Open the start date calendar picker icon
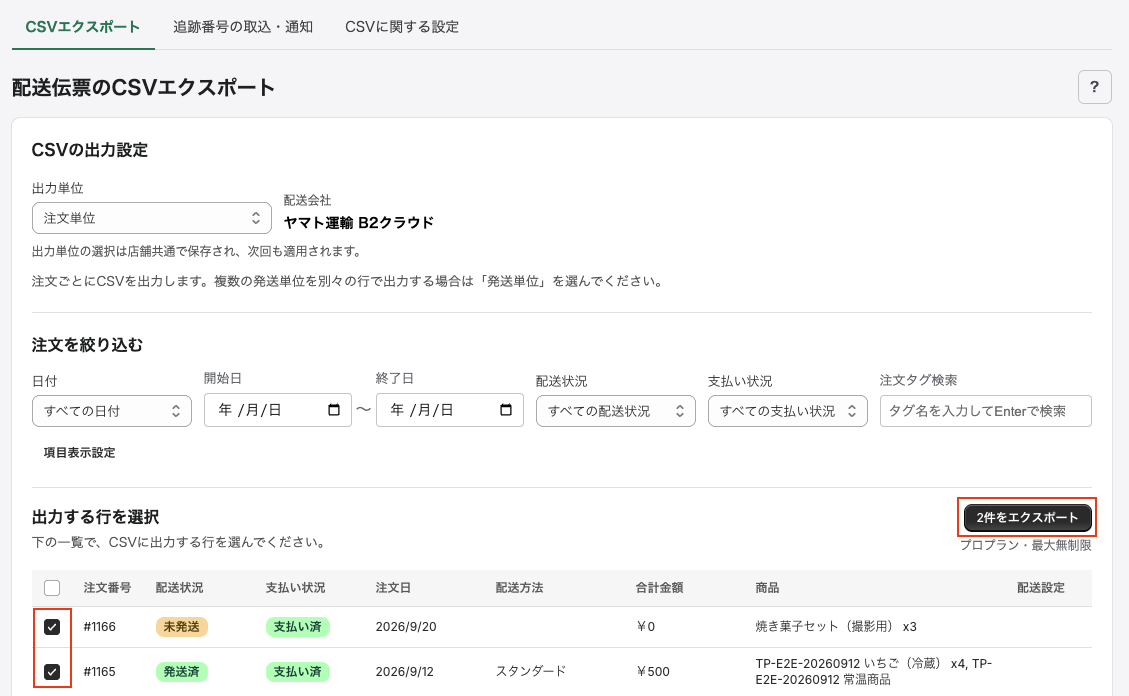Image resolution: width=1129 pixels, height=696 pixels. point(333,410)
